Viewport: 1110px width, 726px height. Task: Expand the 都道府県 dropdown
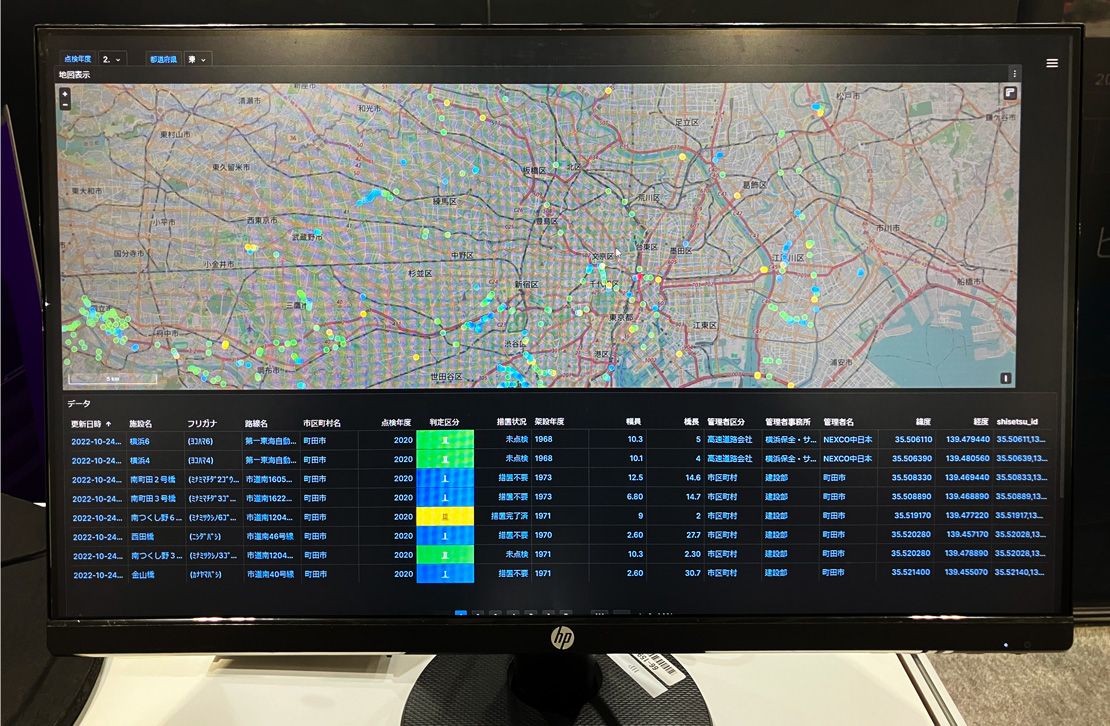[197, 60]
